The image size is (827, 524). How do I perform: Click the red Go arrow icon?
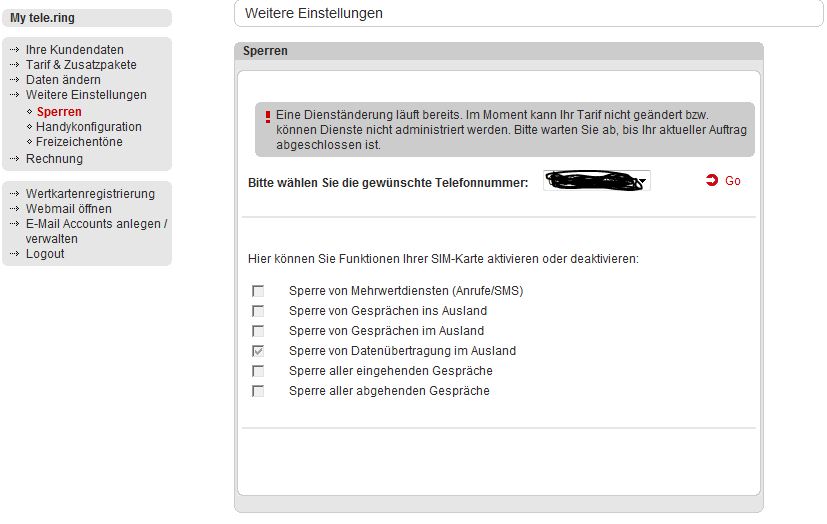click(712, 181)
